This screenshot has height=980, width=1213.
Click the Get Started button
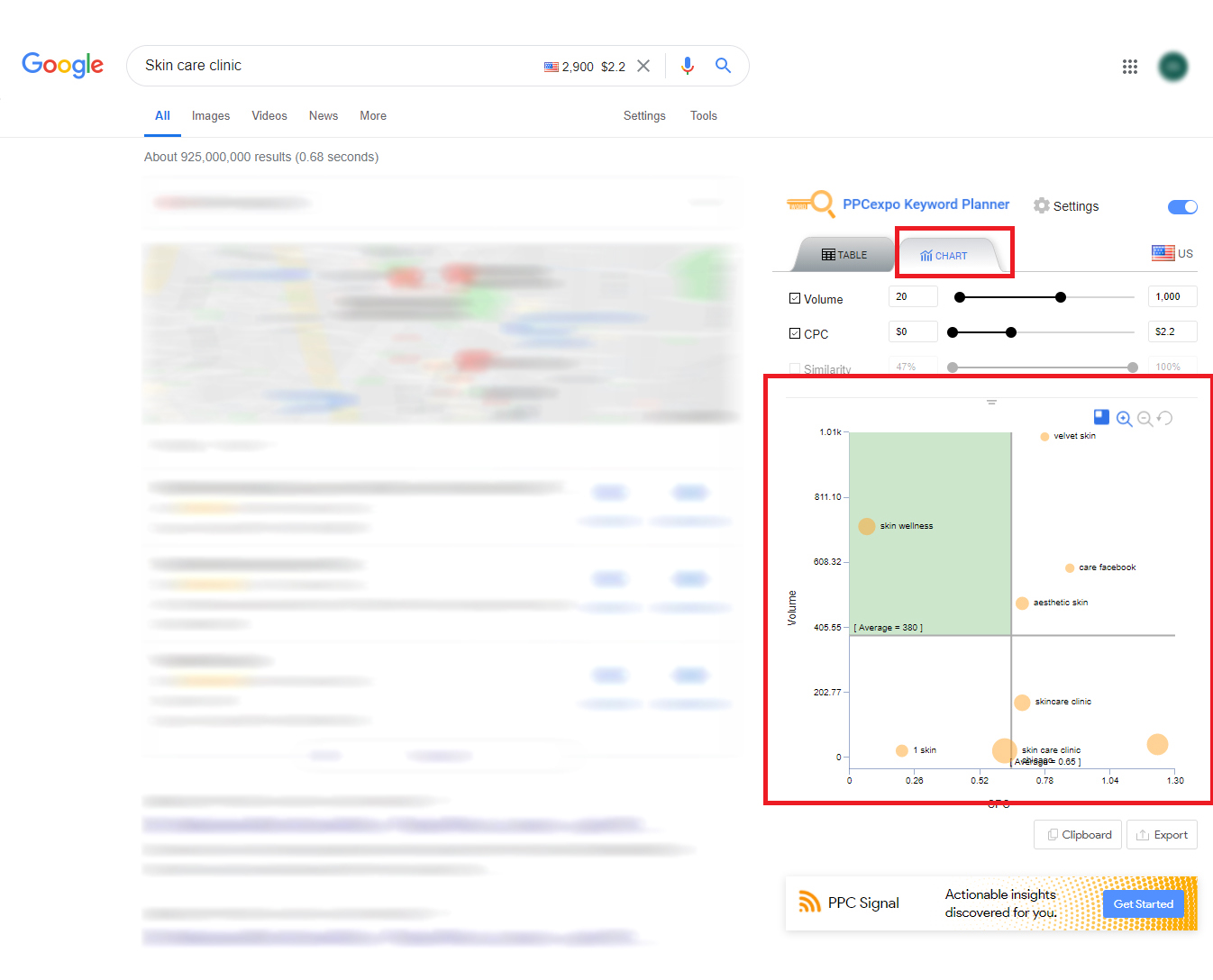pyautogui.click(x=1143, y=903)
